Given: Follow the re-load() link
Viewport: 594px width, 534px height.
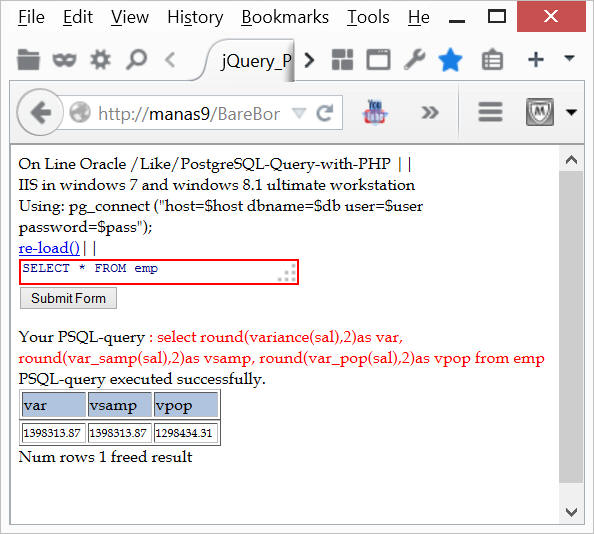Looking at the screenshot, I should point(49,248).
